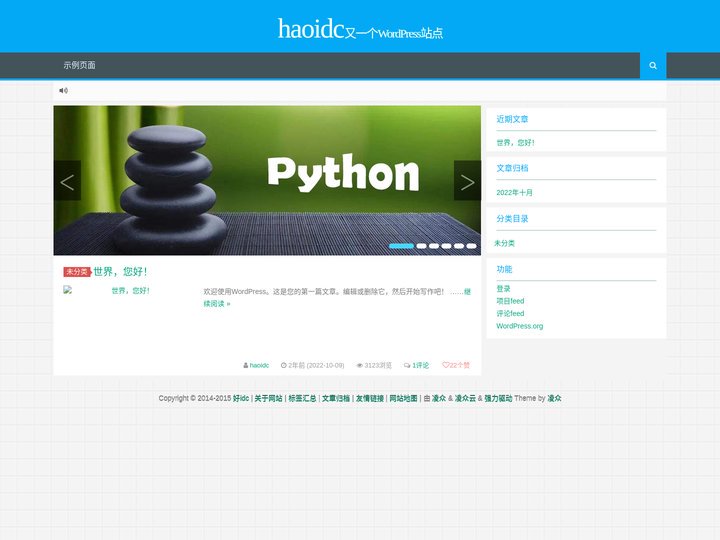This screenshot has height=540, width=720.
Task: Click the broken thumbnail image icon
Action: (x=68, y=290)
